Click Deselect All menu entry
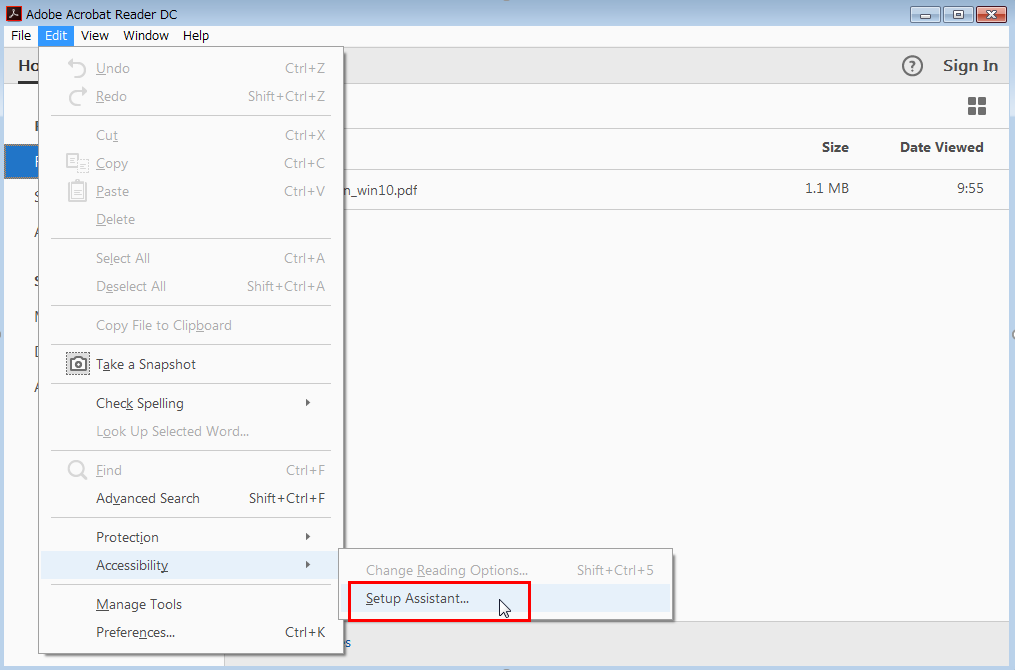1015x670 pixels. tap(191, 286)
